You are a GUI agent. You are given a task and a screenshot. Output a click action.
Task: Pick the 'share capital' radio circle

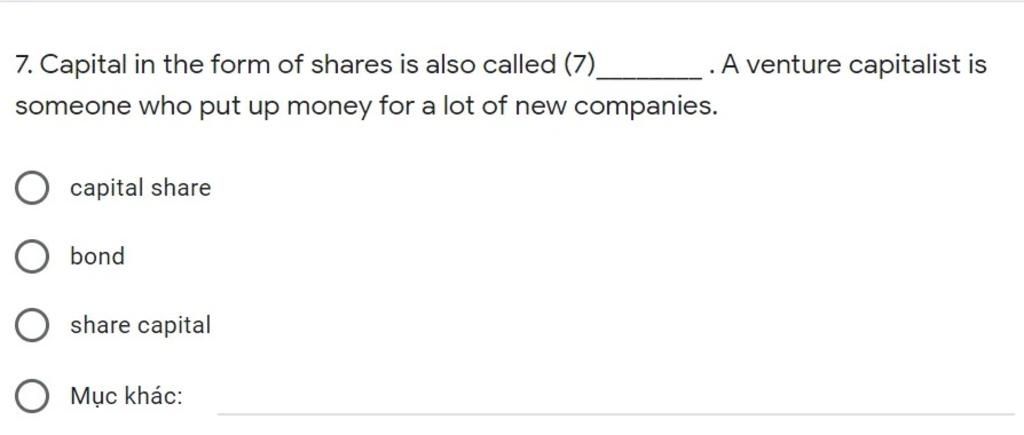tap(31, 326)
